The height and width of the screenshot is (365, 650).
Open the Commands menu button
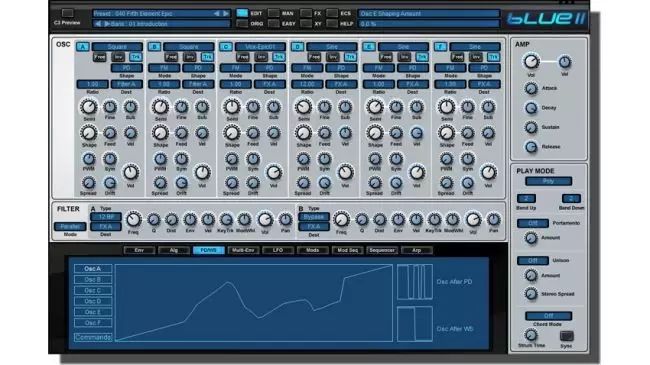93,337
